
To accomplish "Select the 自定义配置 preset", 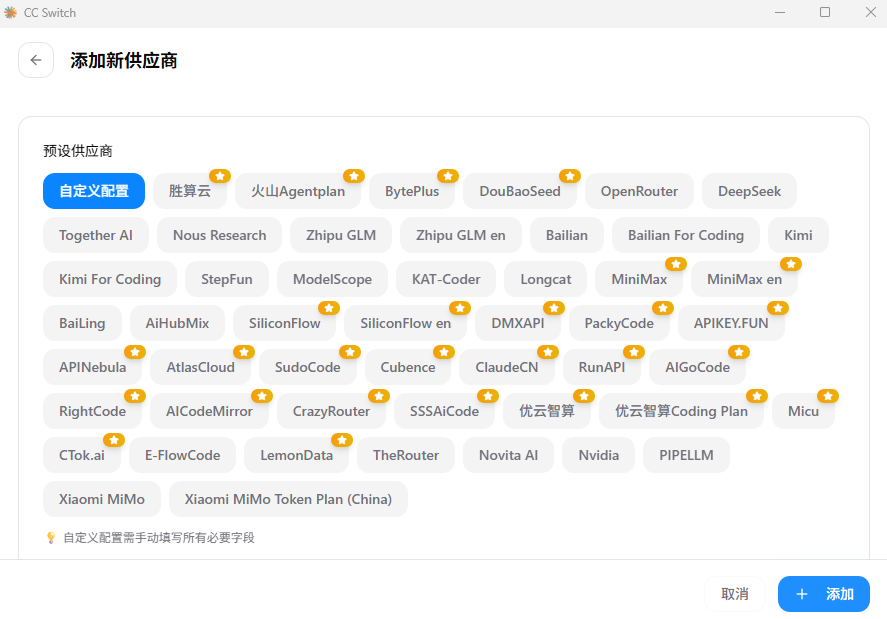I will tap(94, 191).
